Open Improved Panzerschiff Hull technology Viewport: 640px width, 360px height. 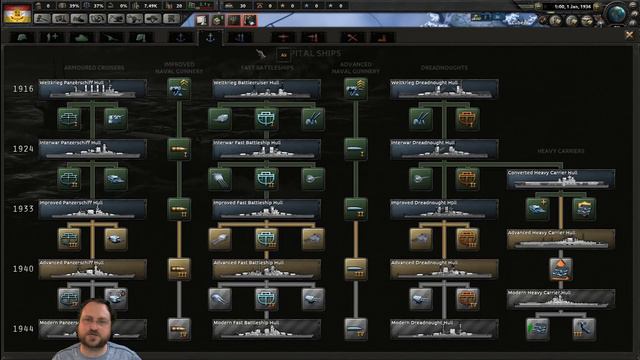(93, 209)
